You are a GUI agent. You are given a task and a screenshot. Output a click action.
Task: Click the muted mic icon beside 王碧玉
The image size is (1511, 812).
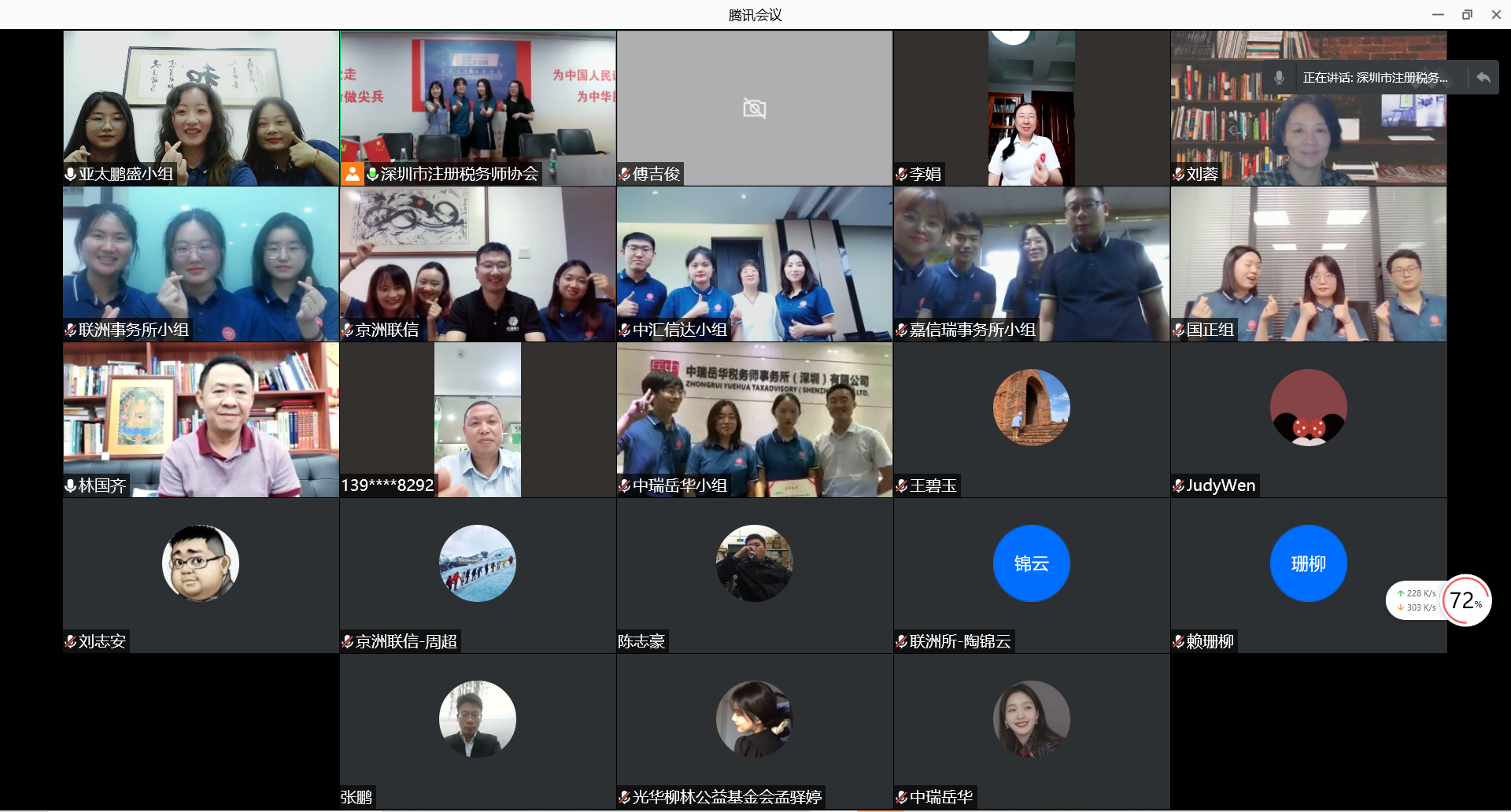coord(901,486)
